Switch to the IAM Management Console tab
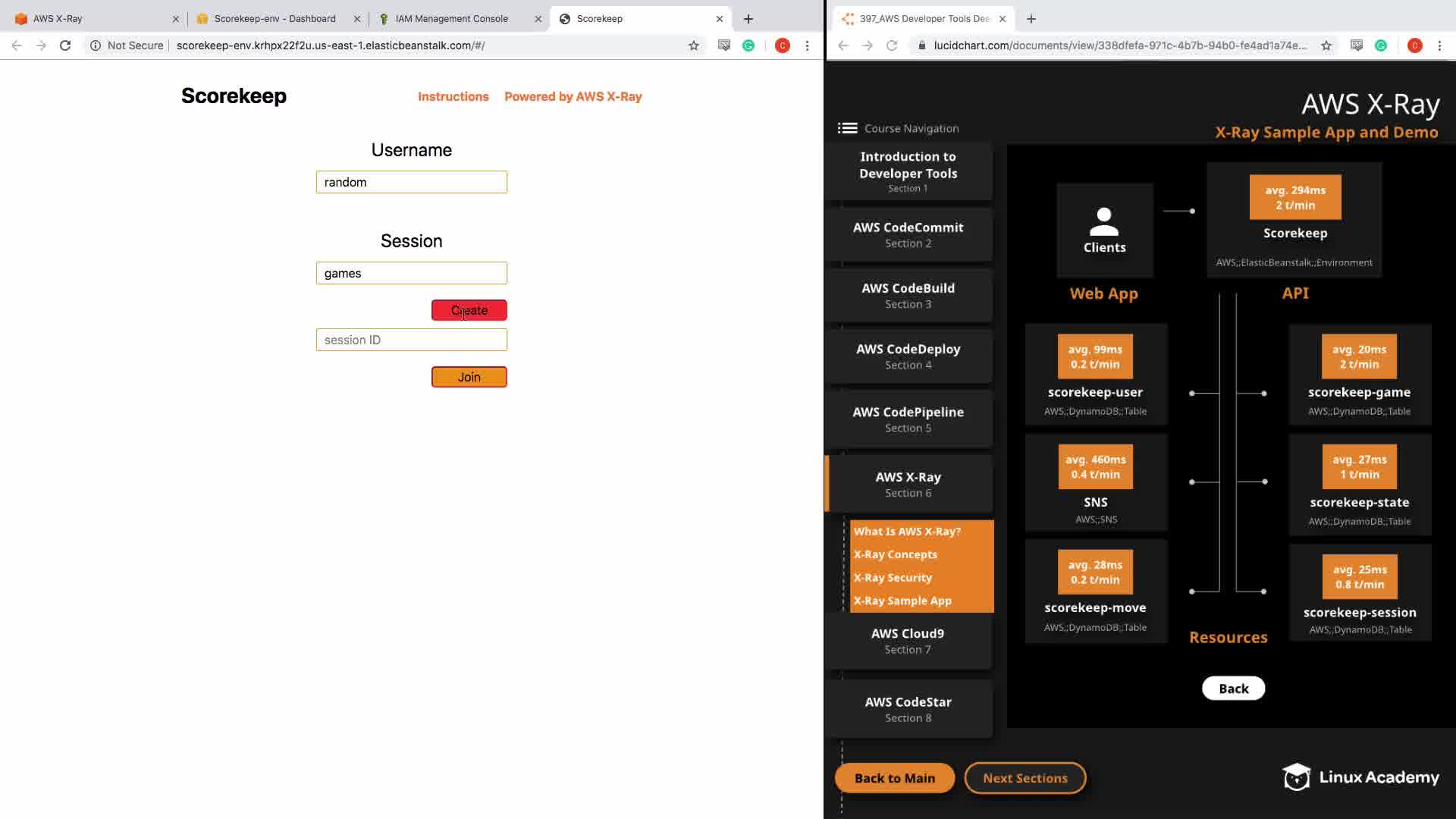 [451, 19]
